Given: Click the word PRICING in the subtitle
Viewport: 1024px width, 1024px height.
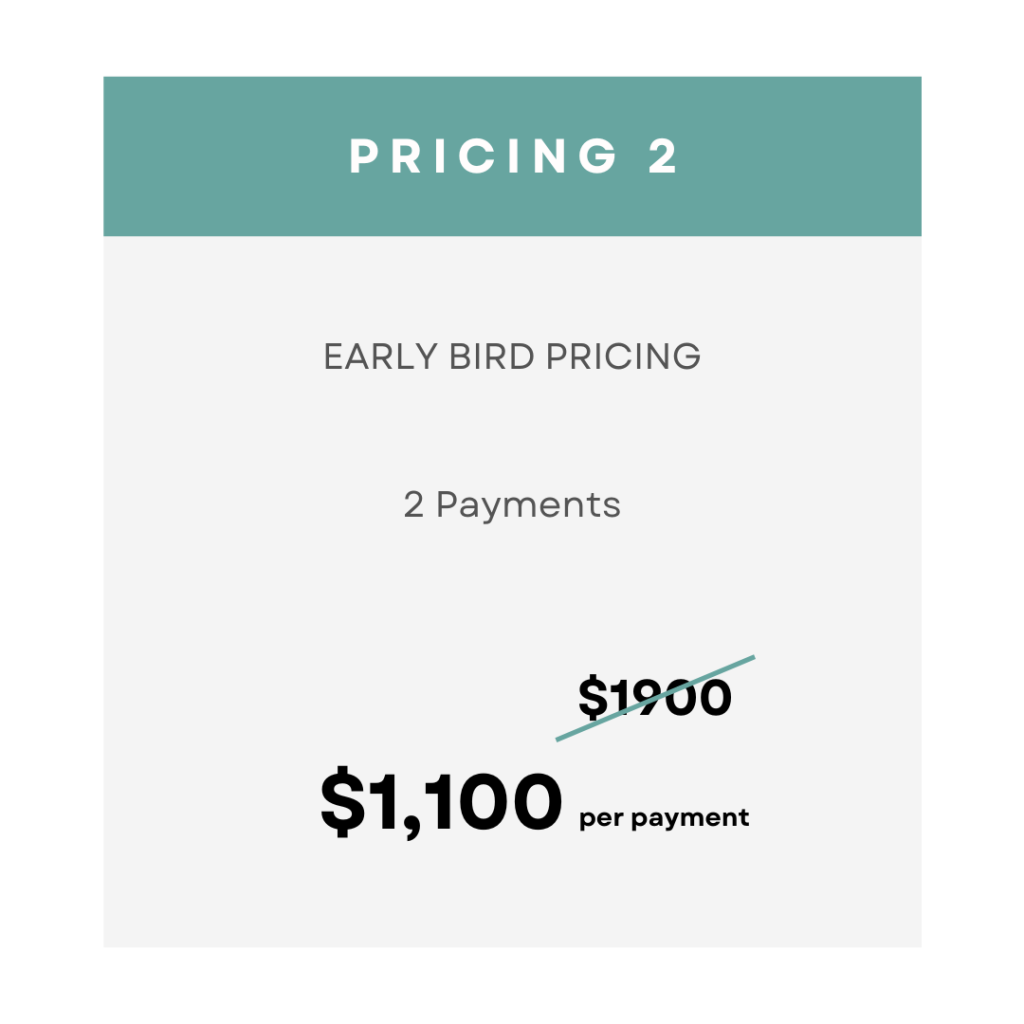Looking at the screenshot, I should click(624, 357).
